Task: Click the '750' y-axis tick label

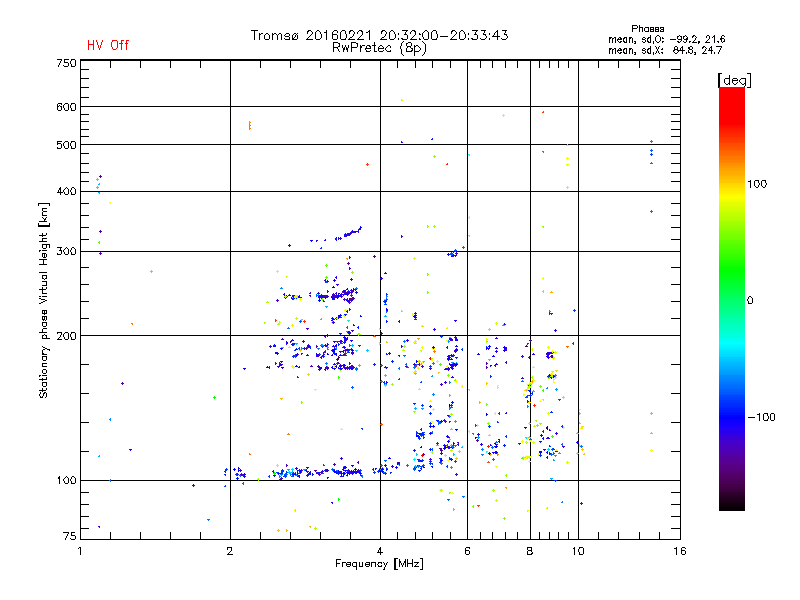Action: click(66, 63)
